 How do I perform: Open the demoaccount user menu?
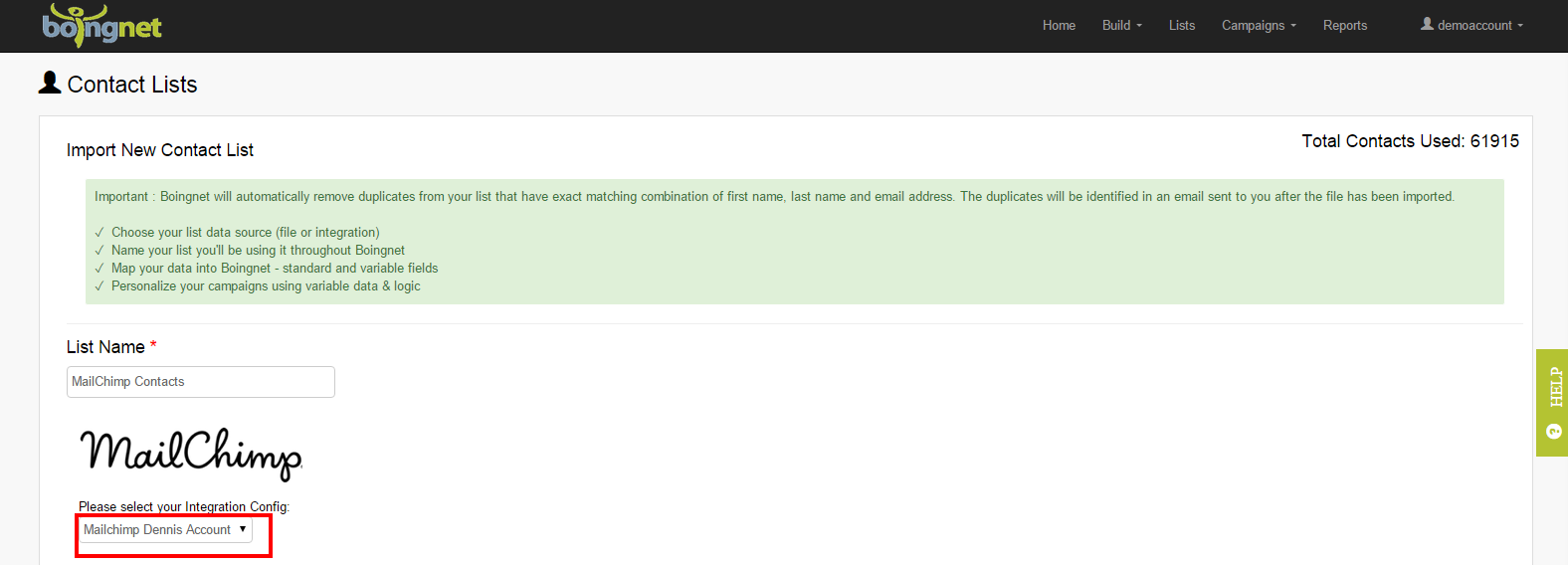[1471, 25]
